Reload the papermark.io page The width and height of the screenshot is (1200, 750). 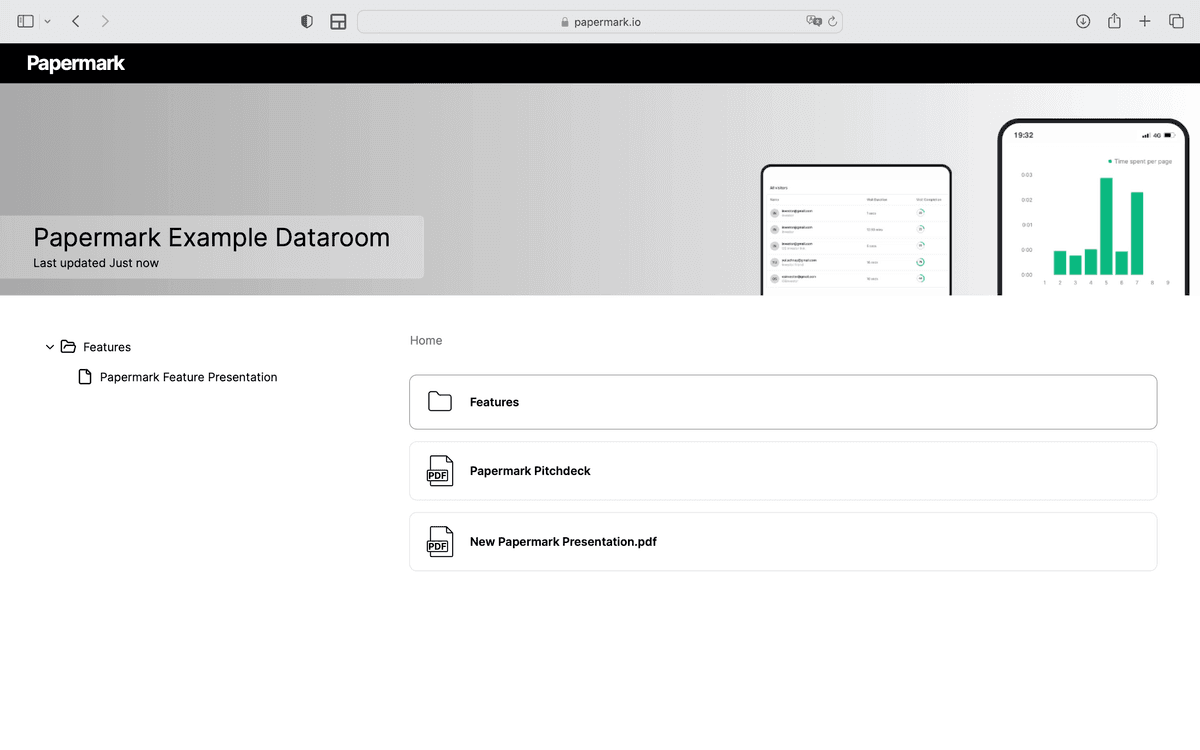point(831,21)
